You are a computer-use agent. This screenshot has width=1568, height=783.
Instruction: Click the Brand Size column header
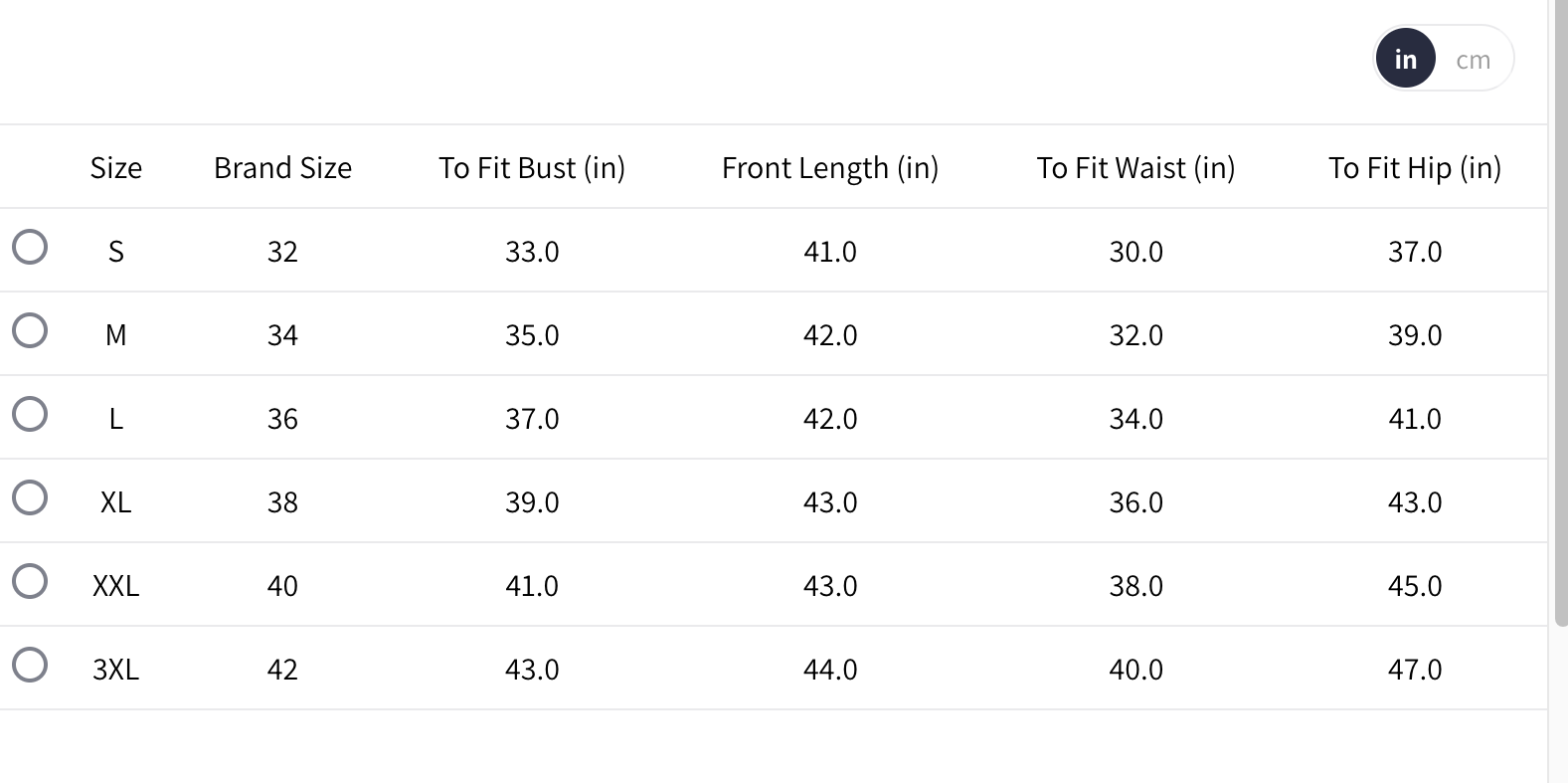click(x=282, y=168)
